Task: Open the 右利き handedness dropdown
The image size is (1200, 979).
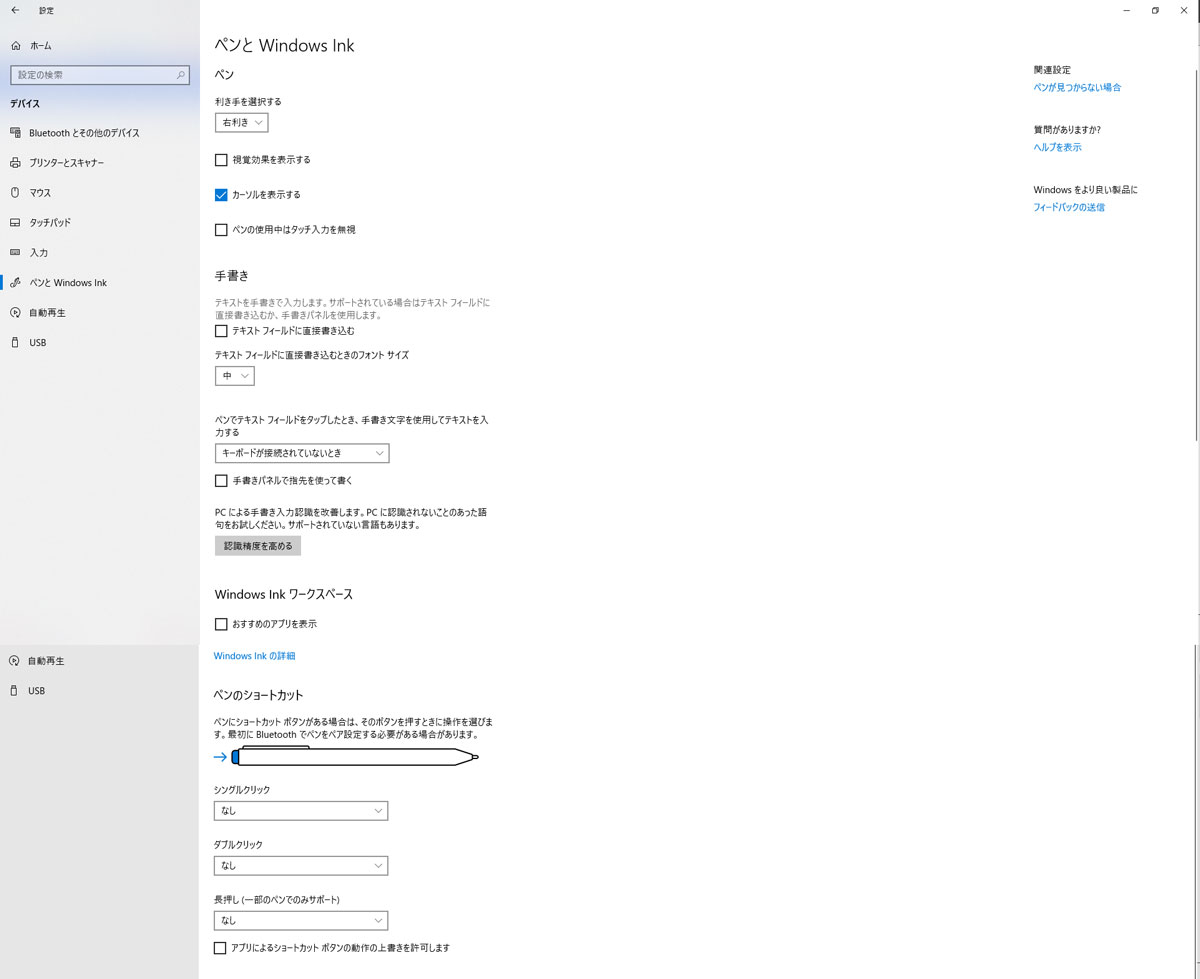Action: (x=241, y=122)
